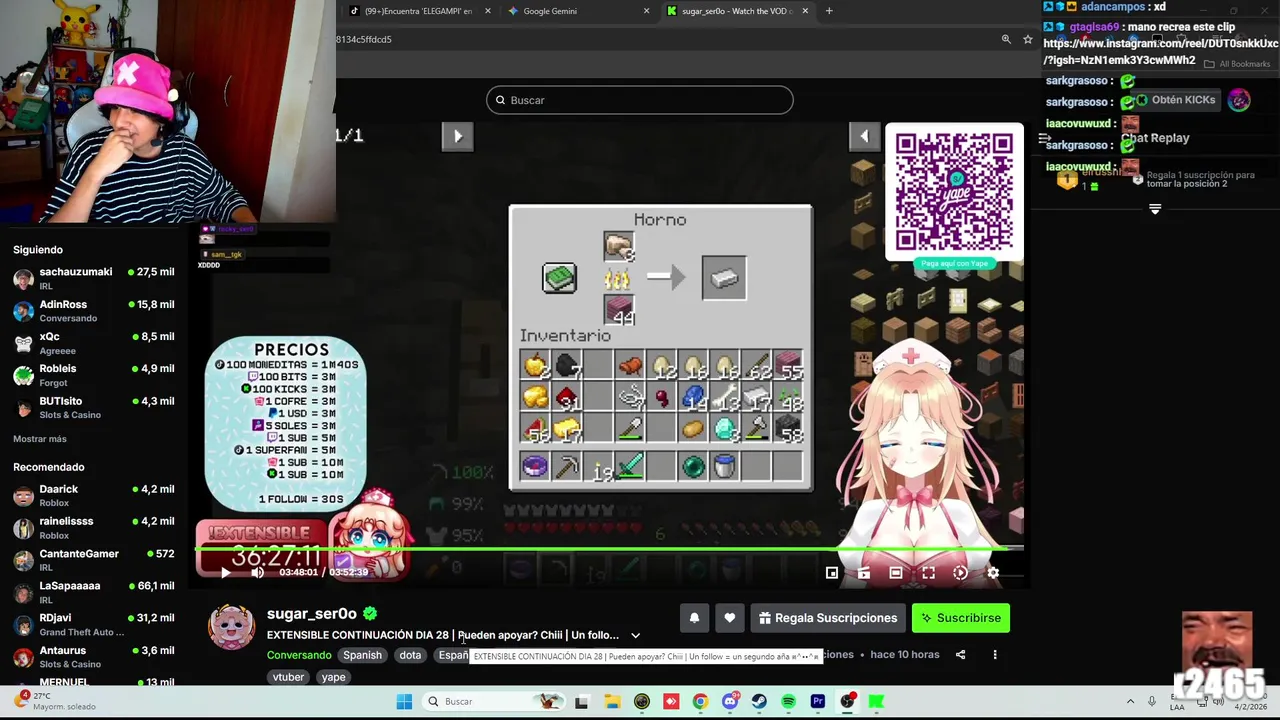The width and height of the screenshot is (1280, 720).
Task: Click the sugar_ser0o channel avatar
Action: point(231,627)
